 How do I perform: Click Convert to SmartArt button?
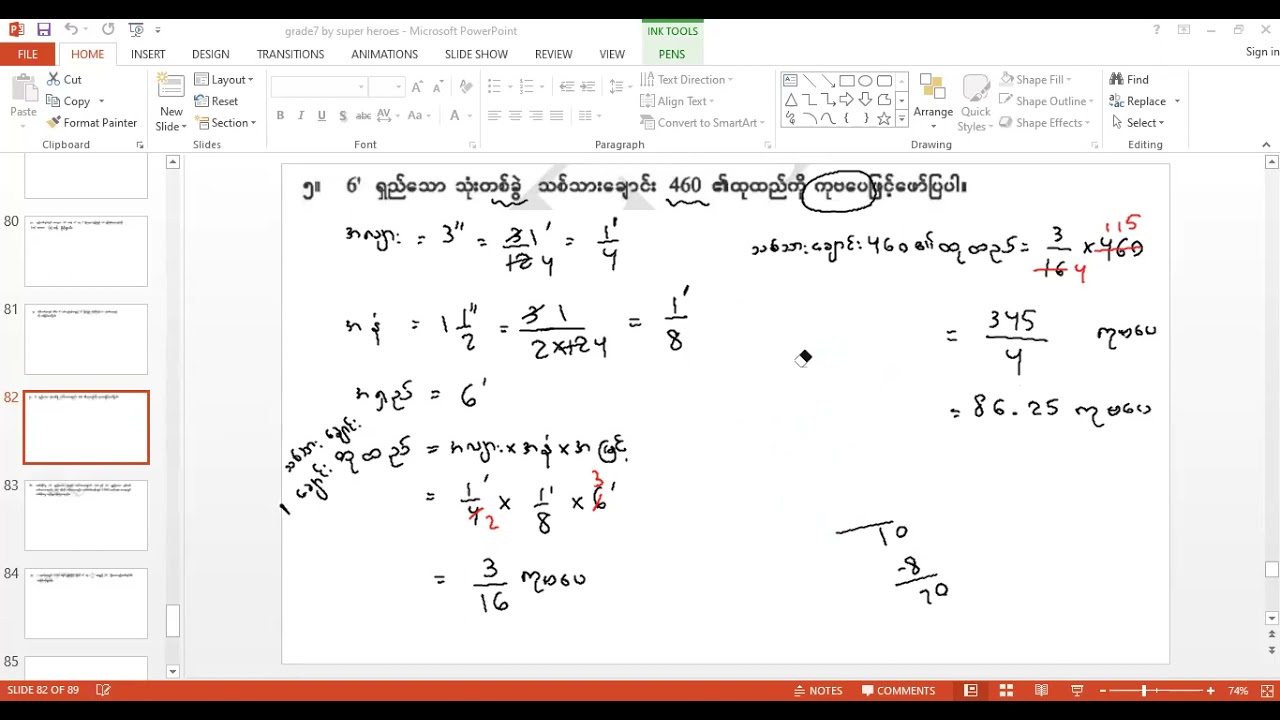[x=701, y=123]
